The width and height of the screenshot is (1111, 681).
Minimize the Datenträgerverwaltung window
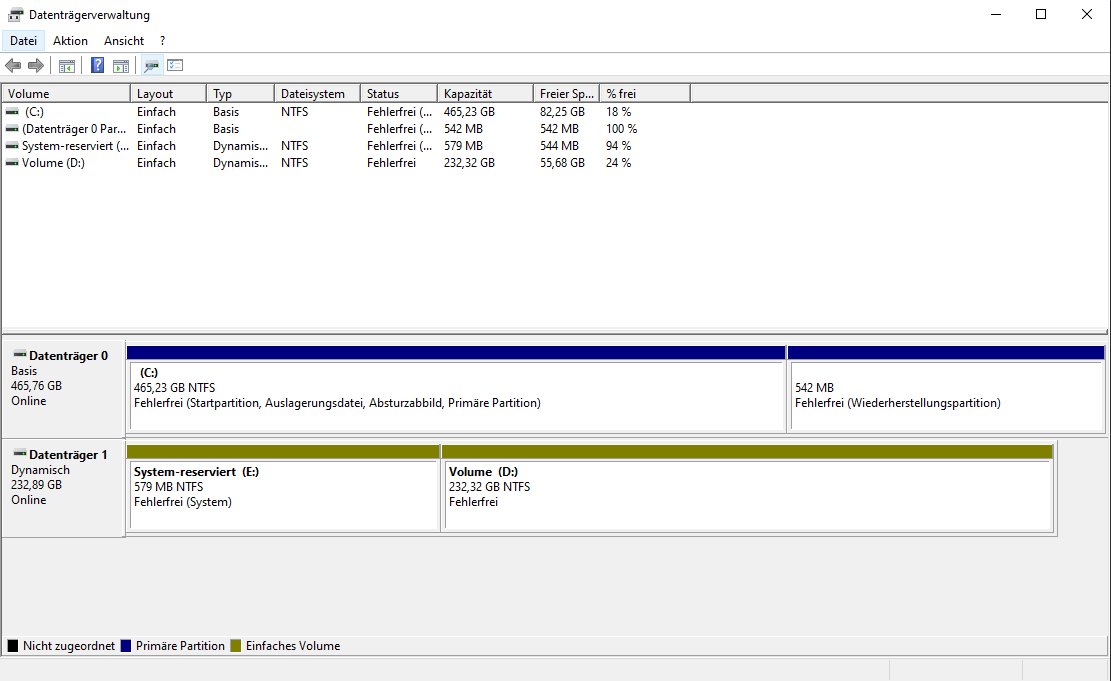tap(996, 14)
